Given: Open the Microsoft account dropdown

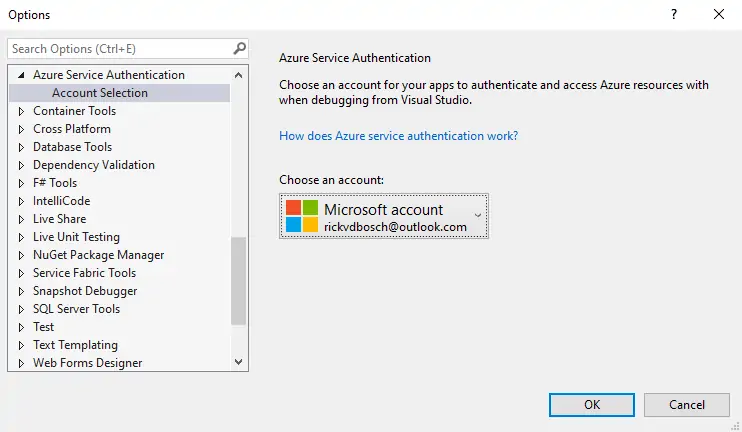Looking at the screenshot, I should pyautogui.click(x=384, y=216).
